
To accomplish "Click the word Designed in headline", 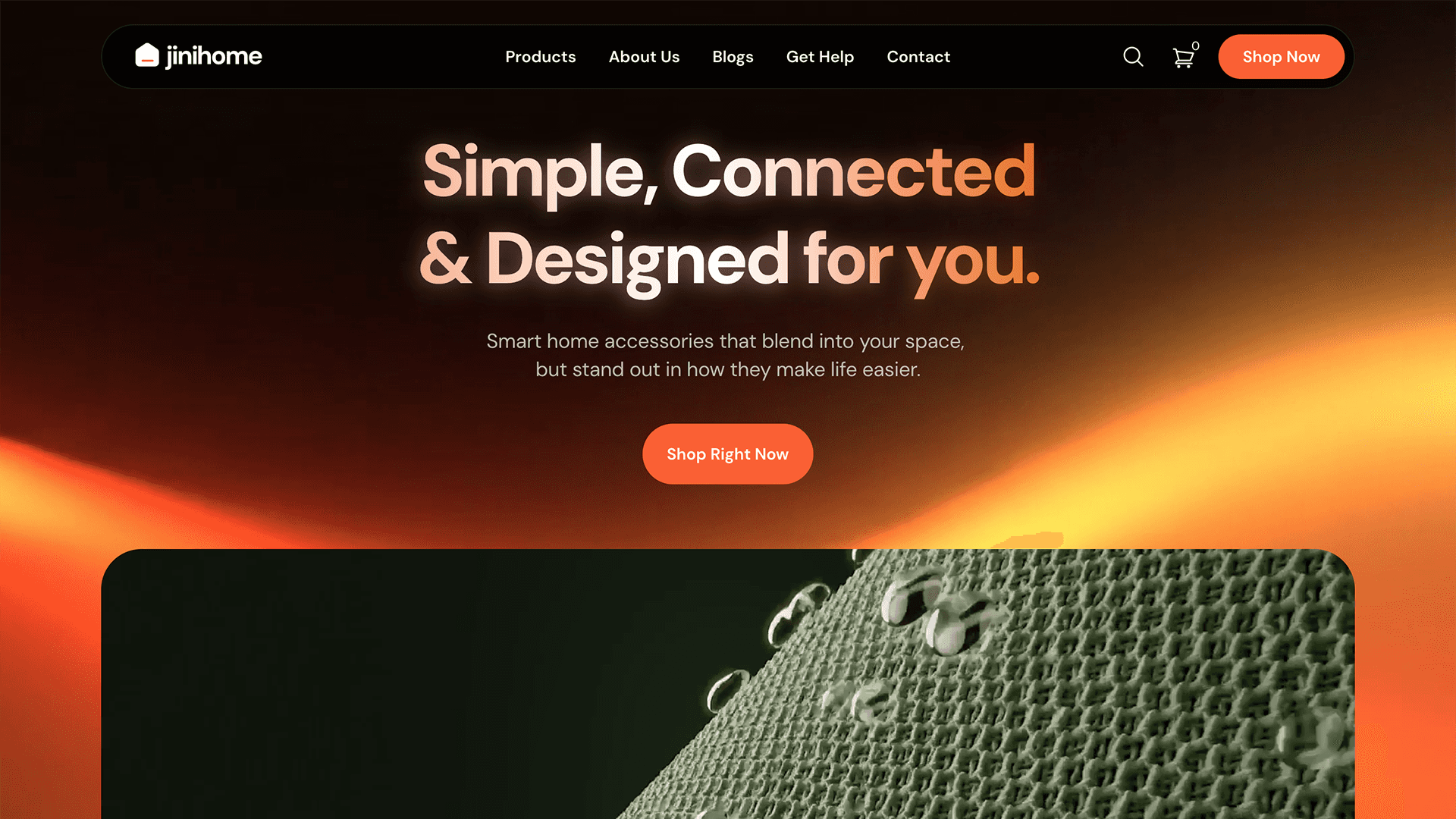I will [x=638, y=260].
